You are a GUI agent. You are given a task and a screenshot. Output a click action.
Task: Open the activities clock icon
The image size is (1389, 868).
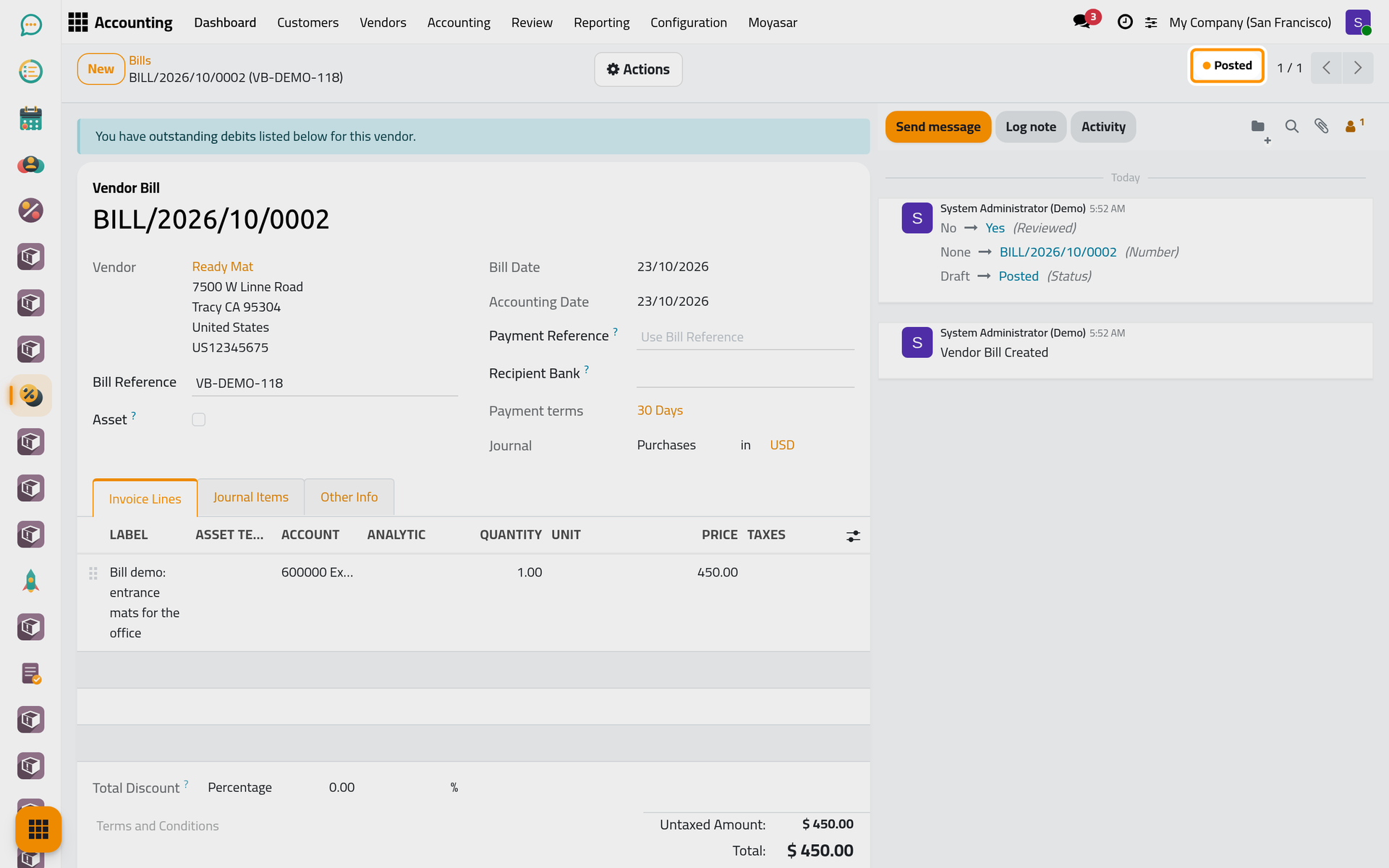[x=1125, y=22]
